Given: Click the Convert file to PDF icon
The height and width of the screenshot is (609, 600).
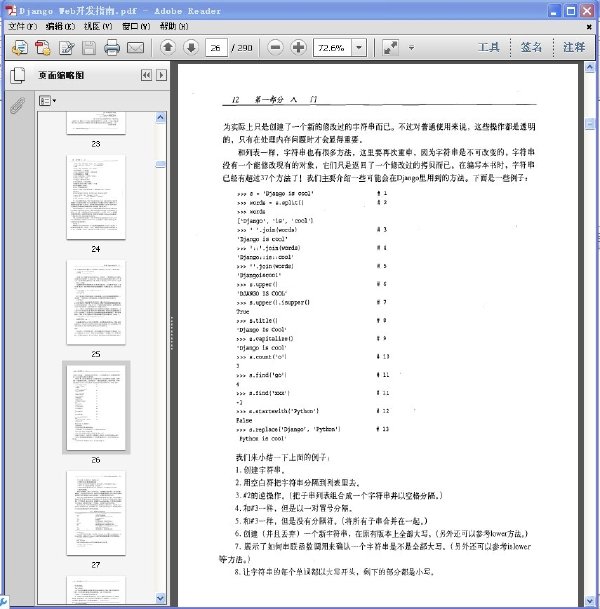Looking at the screenshot, I should [43, 48].
